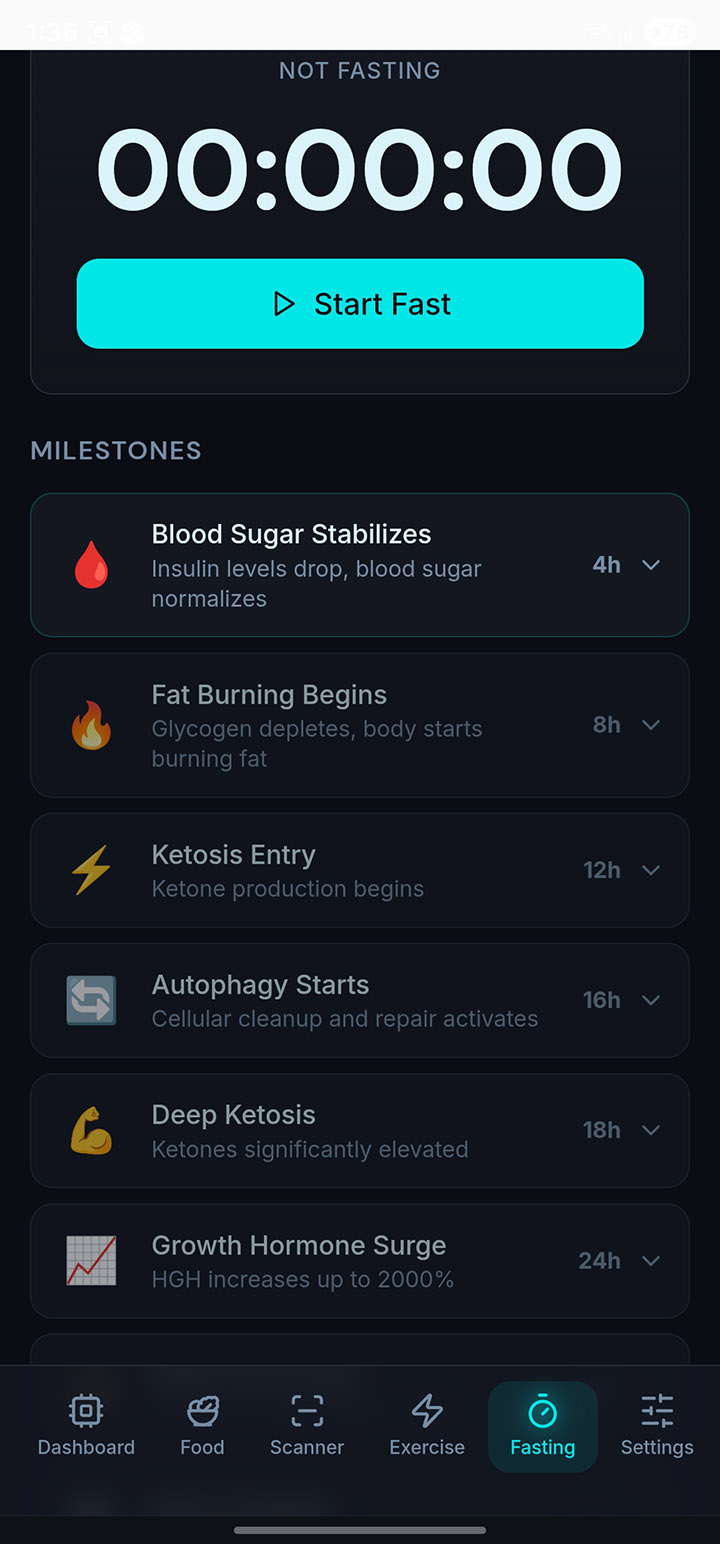Expand the Autophagy Starts chevron
720x1544 pixels.
[651, 1000]
